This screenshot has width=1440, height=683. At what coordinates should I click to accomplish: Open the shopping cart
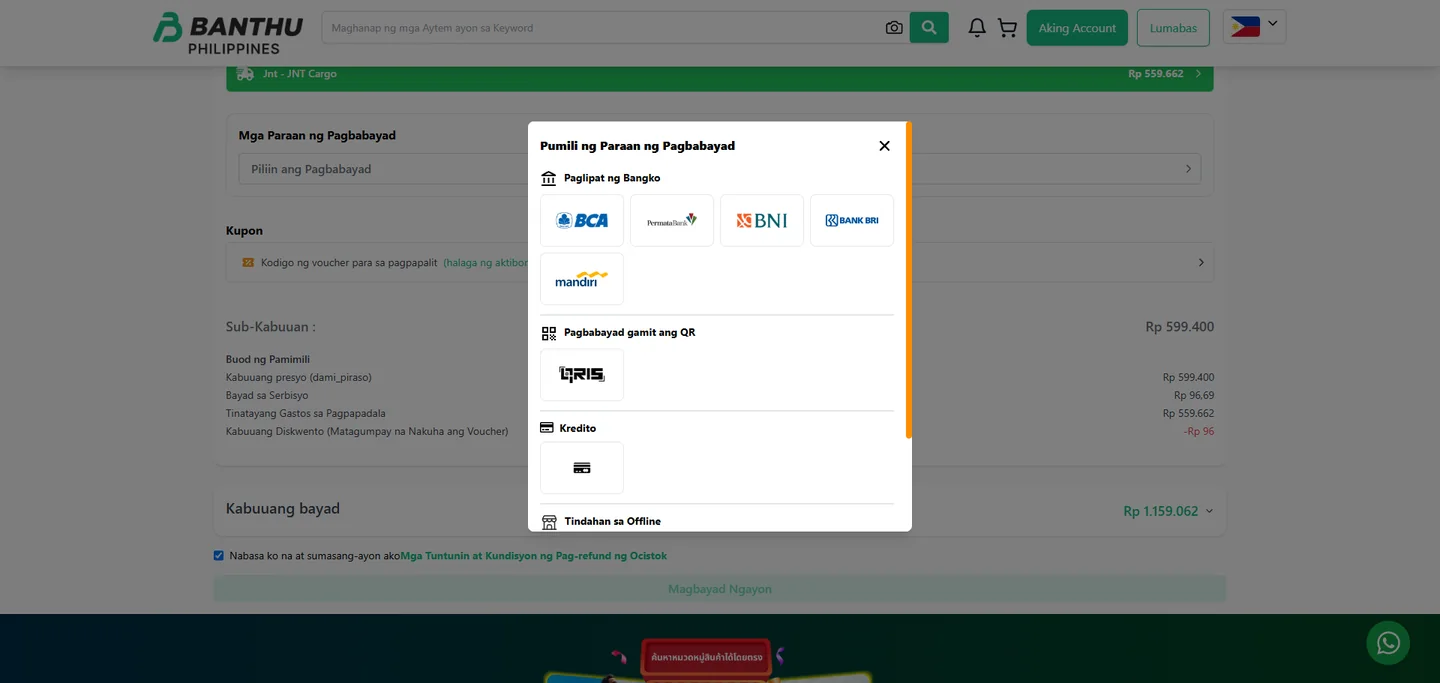pos(1007,28)
